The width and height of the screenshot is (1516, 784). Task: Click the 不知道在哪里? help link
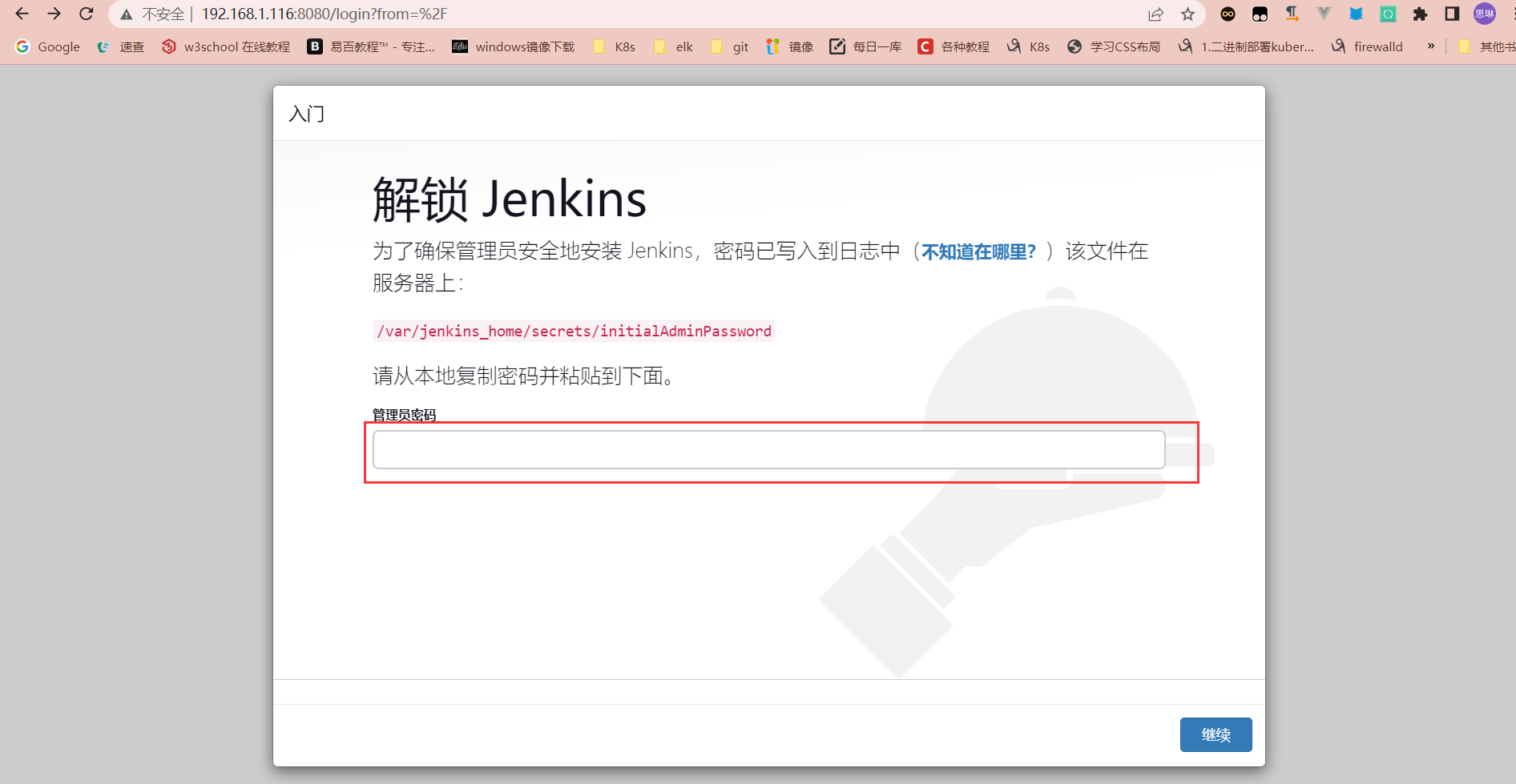coord(978,252)
